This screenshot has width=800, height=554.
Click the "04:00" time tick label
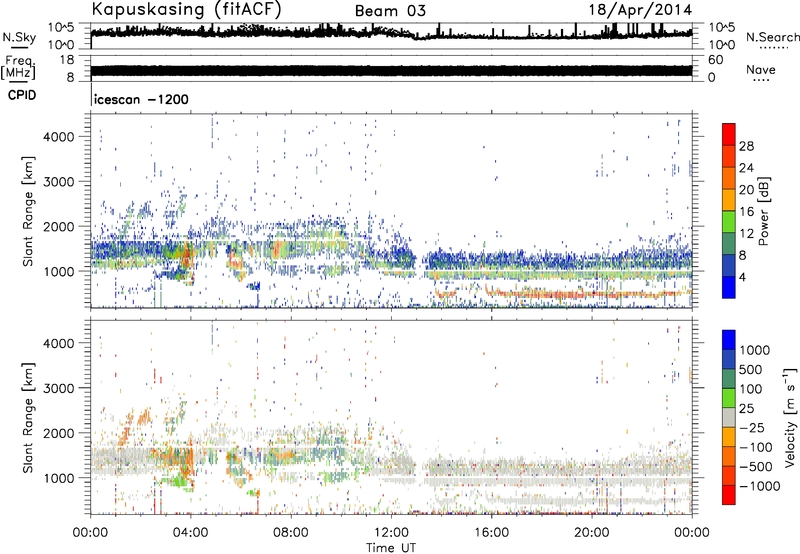coord(191,533)
